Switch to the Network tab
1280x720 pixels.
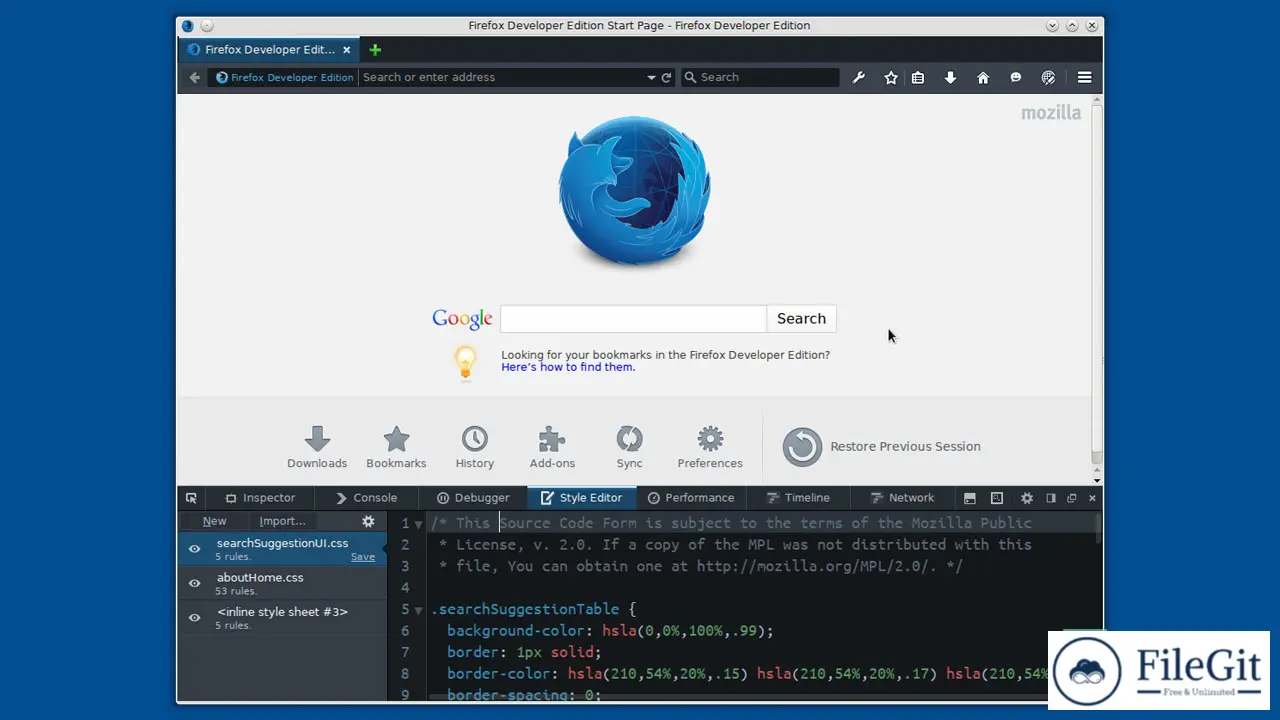tap(901, 497)
